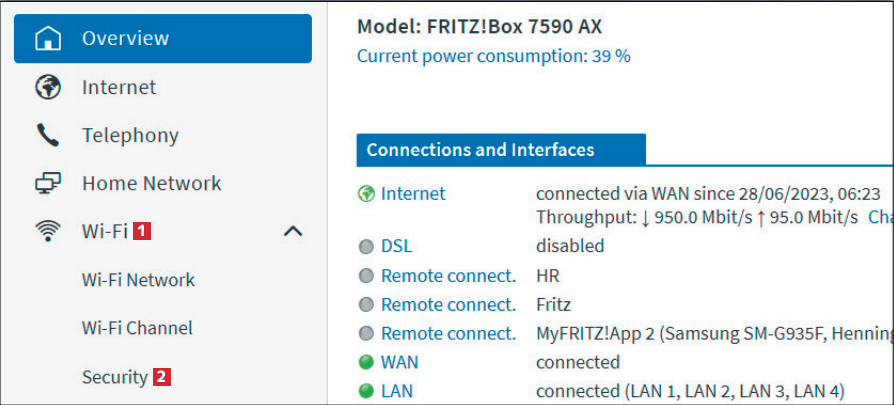Click the green globe status icon beside Internet

tap(366, 194)
